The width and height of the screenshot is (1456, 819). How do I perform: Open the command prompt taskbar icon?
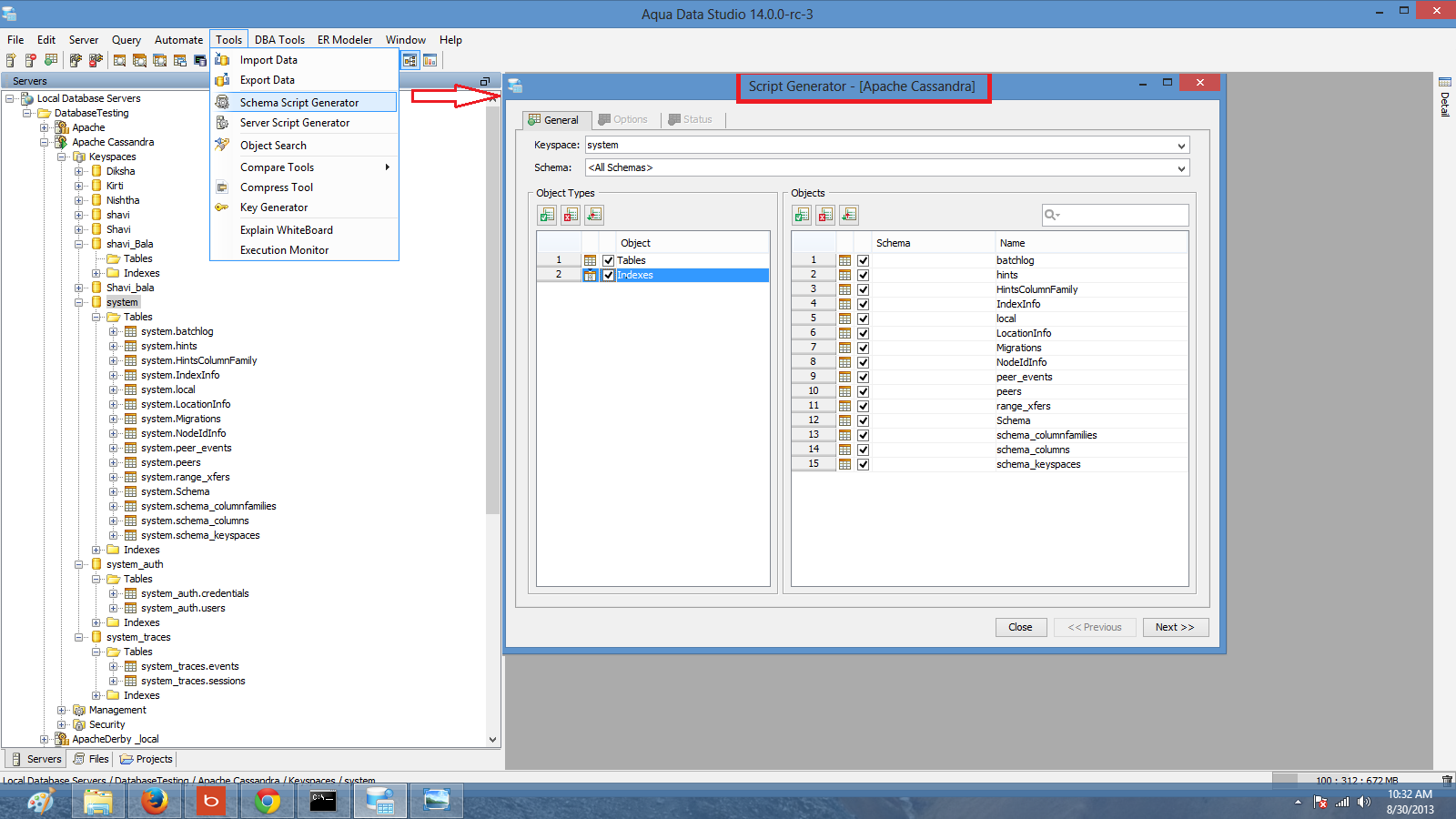pyautogui.click(x=323, y=801)
